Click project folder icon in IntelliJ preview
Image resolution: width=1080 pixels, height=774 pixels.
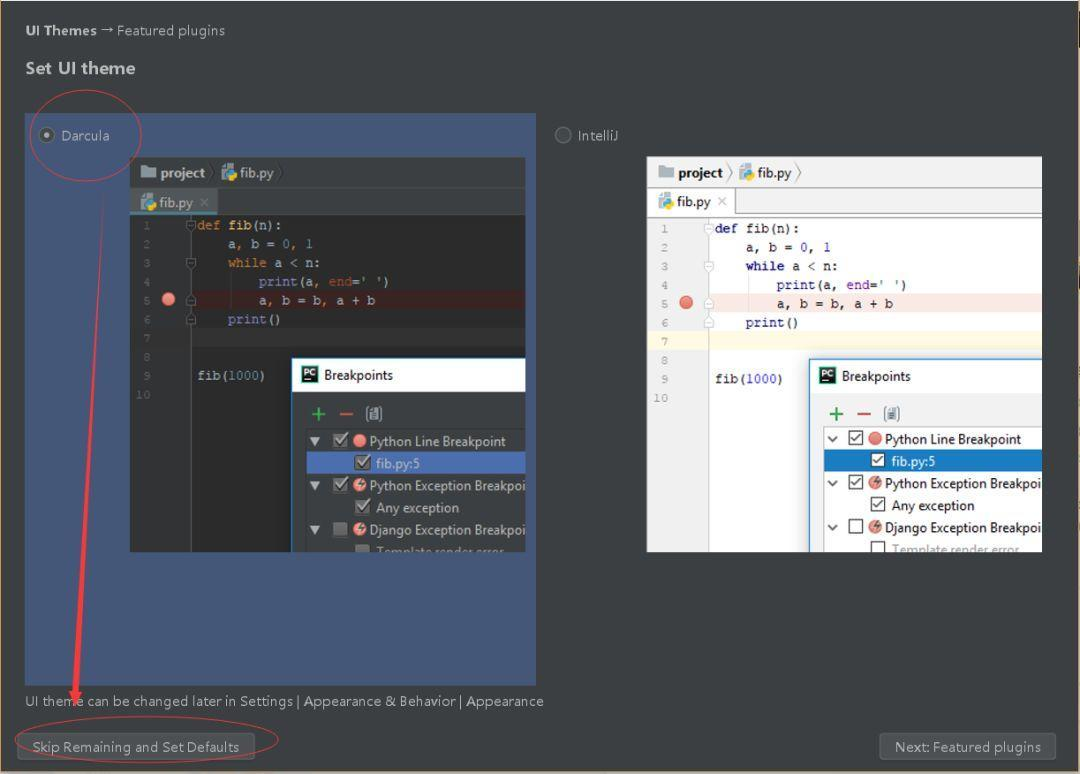665,171
